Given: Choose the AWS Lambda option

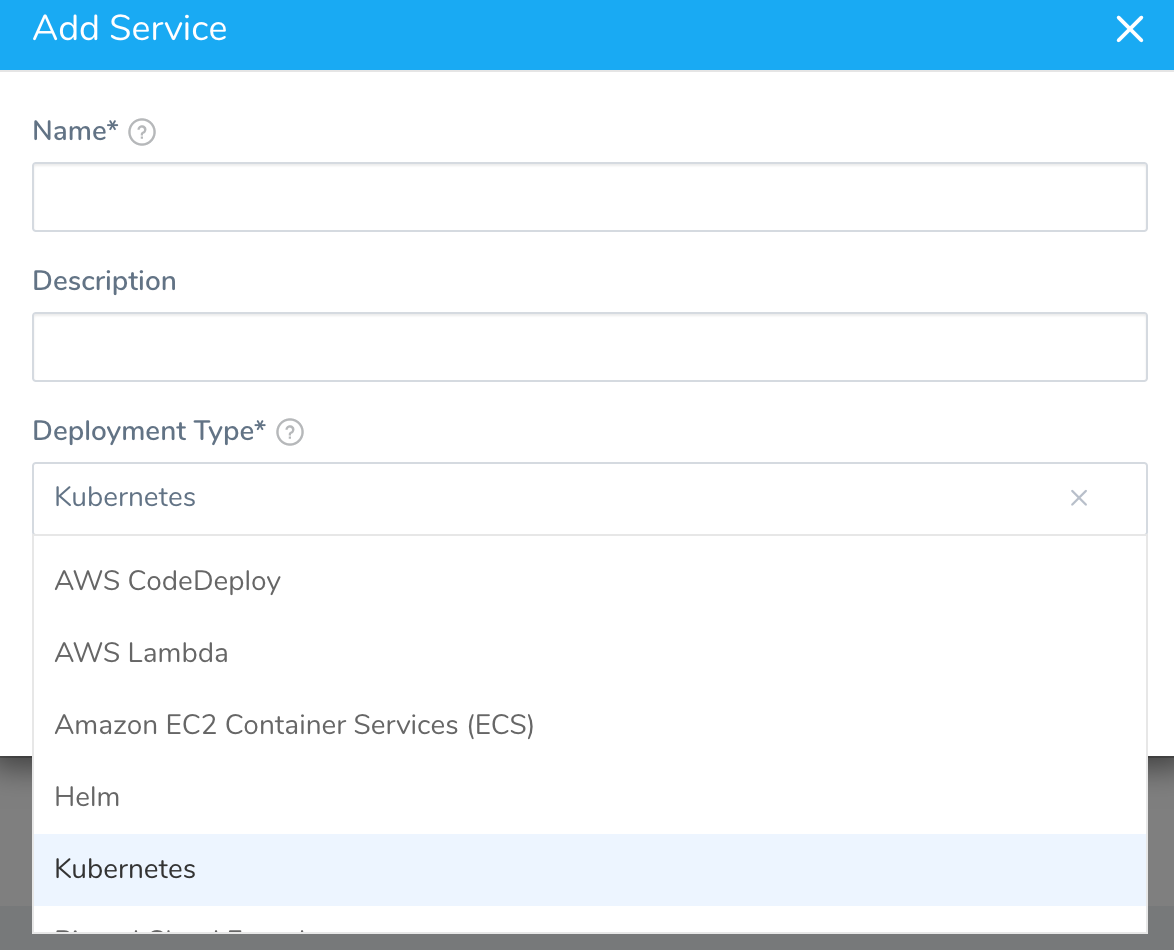Looking at the screenshot, I should [589, 653].
